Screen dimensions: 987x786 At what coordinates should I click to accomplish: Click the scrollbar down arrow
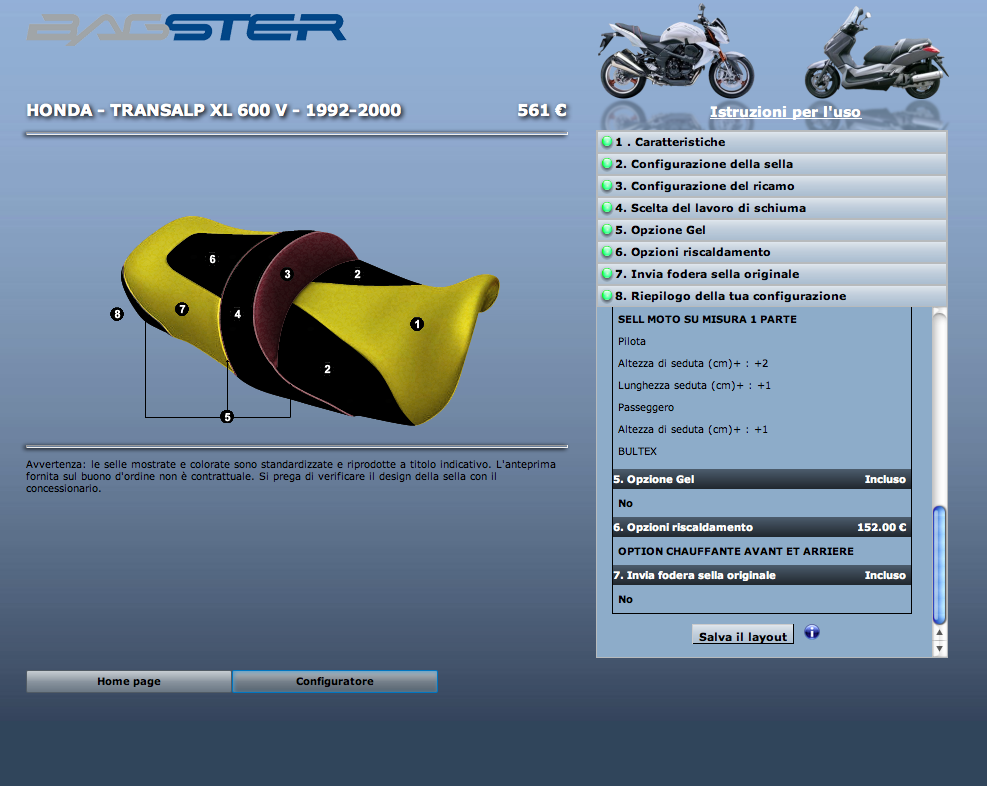pos(939,648)
